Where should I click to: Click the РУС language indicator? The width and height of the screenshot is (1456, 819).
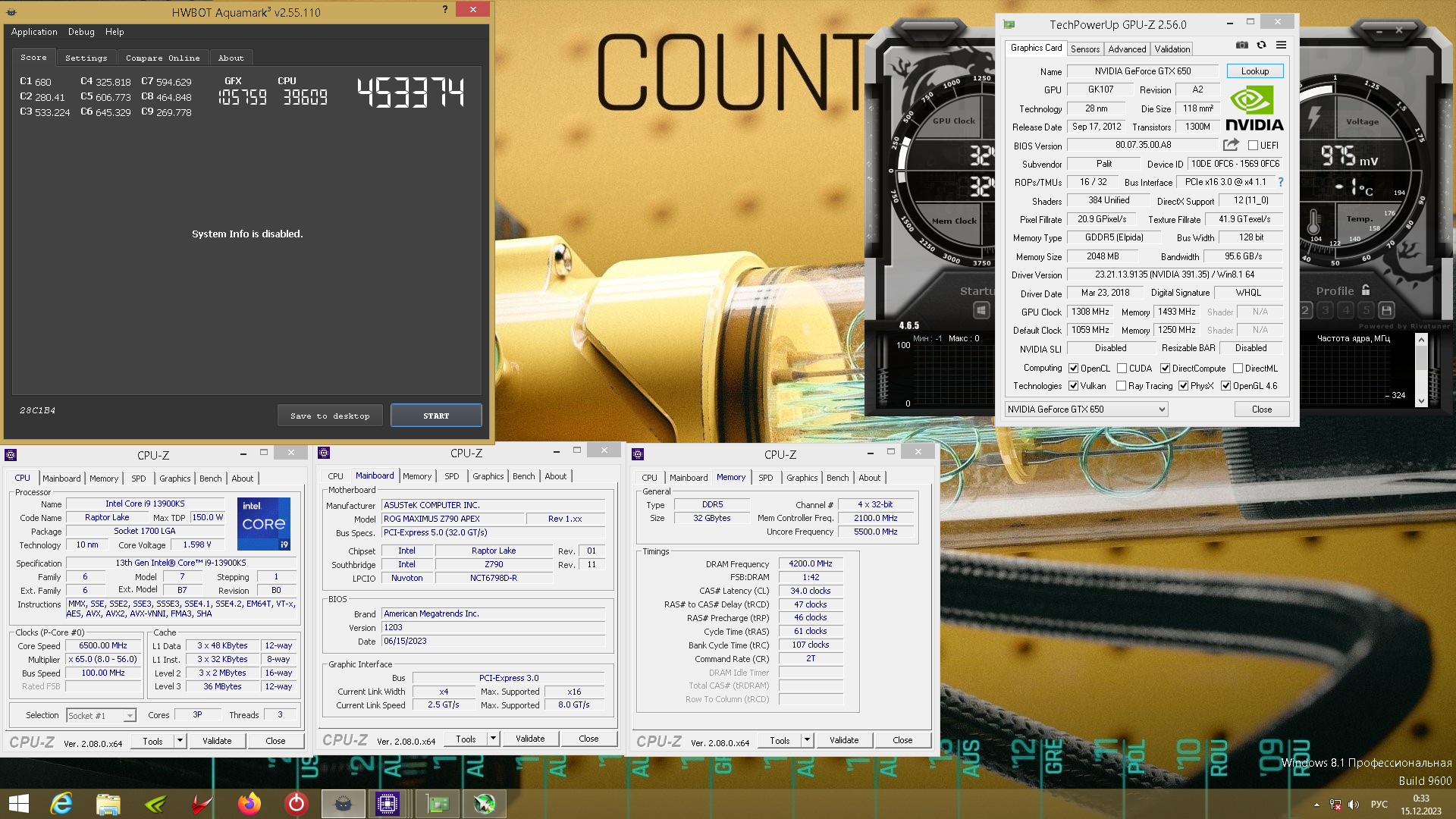click(1379, 805)
